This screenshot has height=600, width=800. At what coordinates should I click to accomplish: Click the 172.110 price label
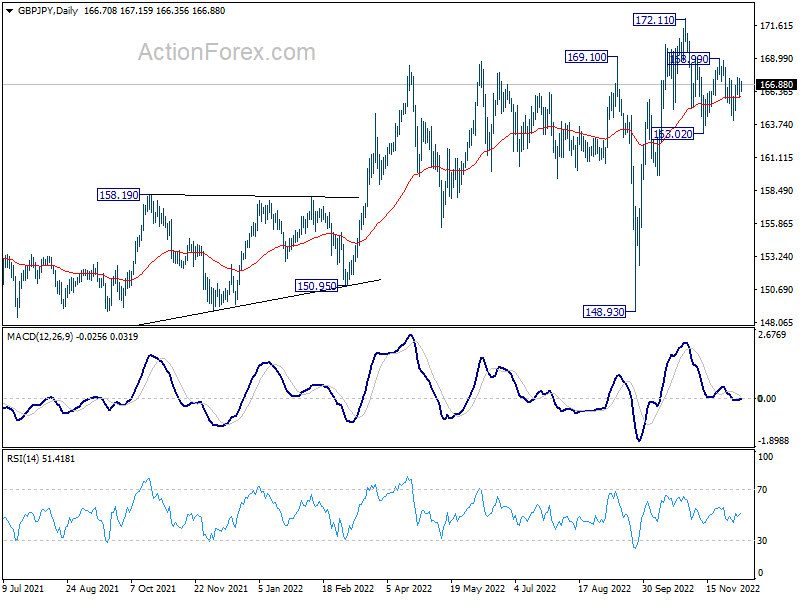point(654,20)
